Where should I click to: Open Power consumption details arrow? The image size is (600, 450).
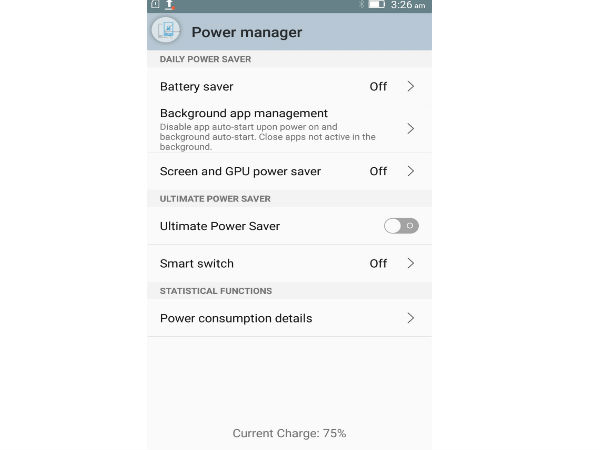point(410,318)
